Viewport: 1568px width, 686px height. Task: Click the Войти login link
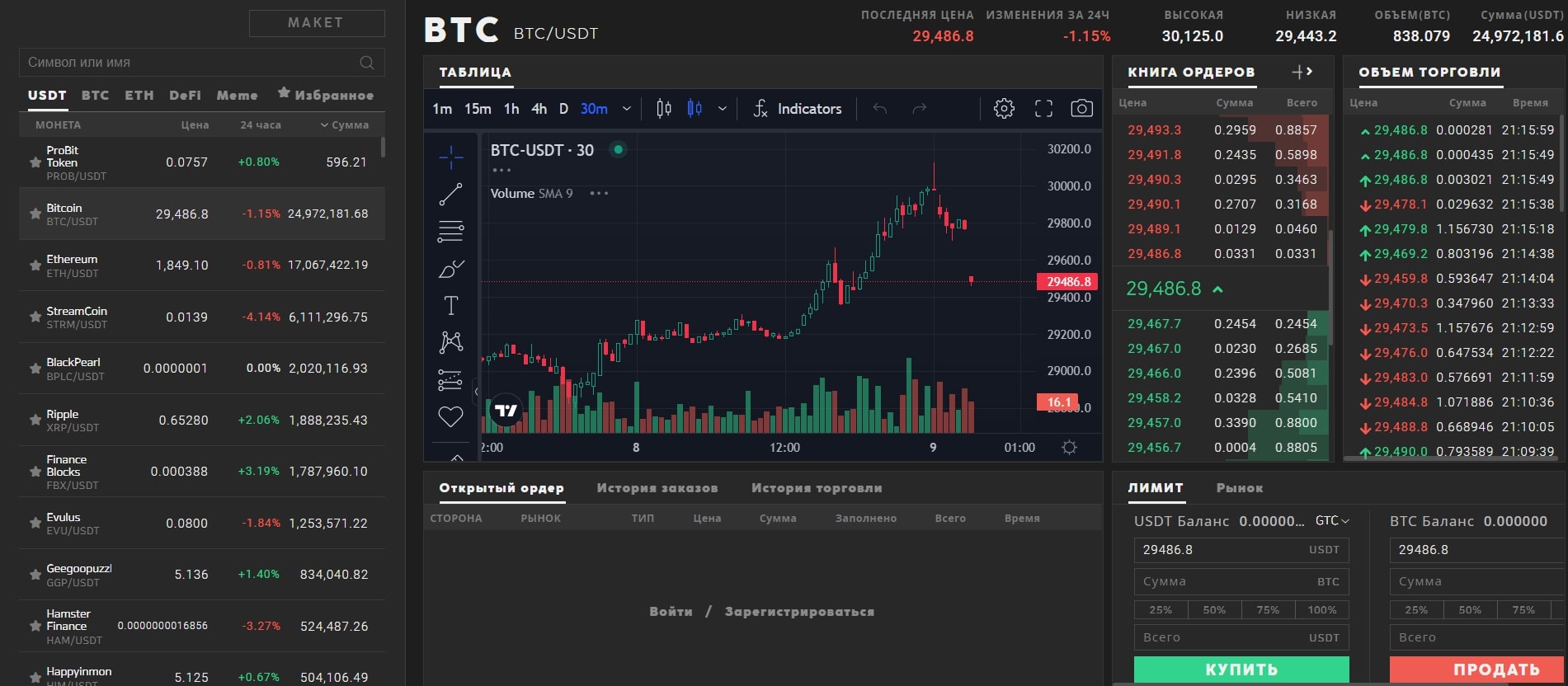pos(671,612)
